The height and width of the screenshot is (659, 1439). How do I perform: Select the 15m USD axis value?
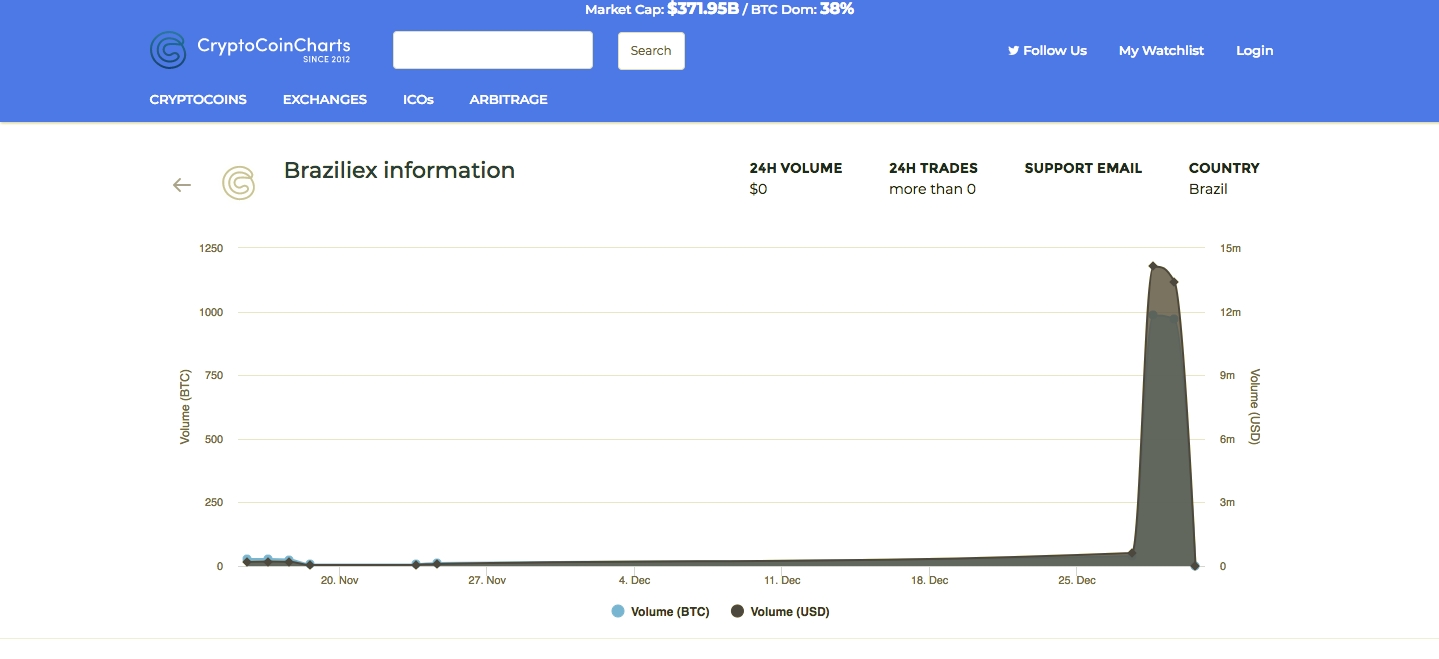coord(1230,249)
